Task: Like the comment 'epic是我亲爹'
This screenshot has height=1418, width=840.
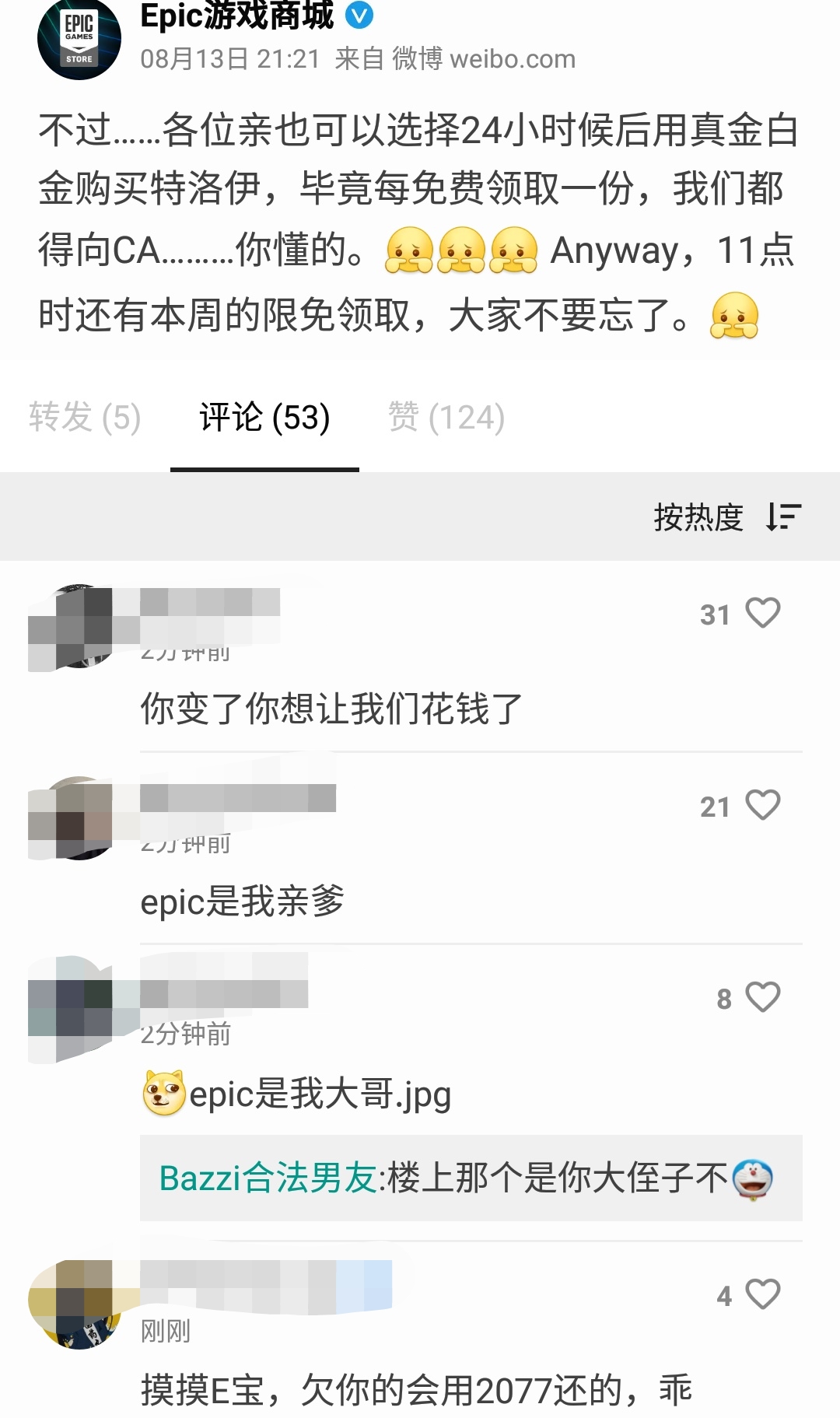Action: click(x=762, y=805)
